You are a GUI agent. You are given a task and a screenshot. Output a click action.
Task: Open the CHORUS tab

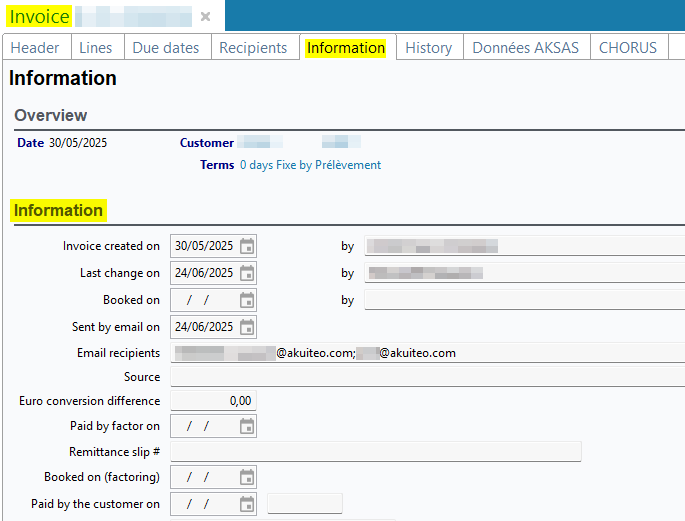click(x=628, y=48)
